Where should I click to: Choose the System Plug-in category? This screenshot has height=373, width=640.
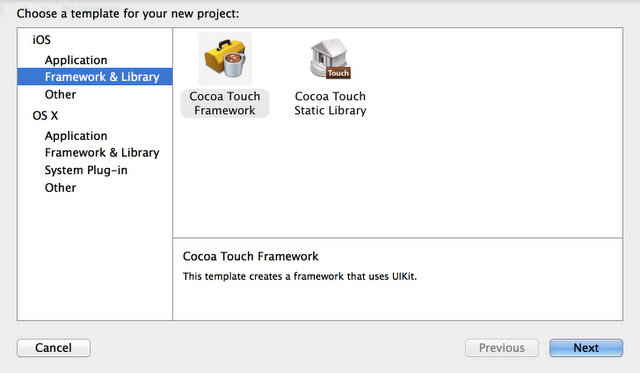[x=86, y=170]
